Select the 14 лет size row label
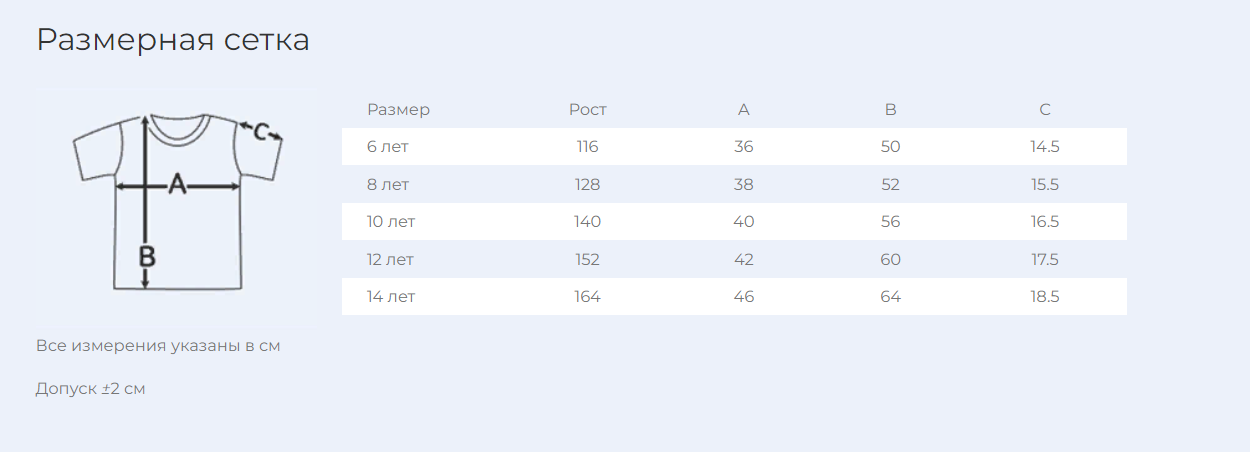The width and height of the screenshot is (1250, 452). (391, 297)
